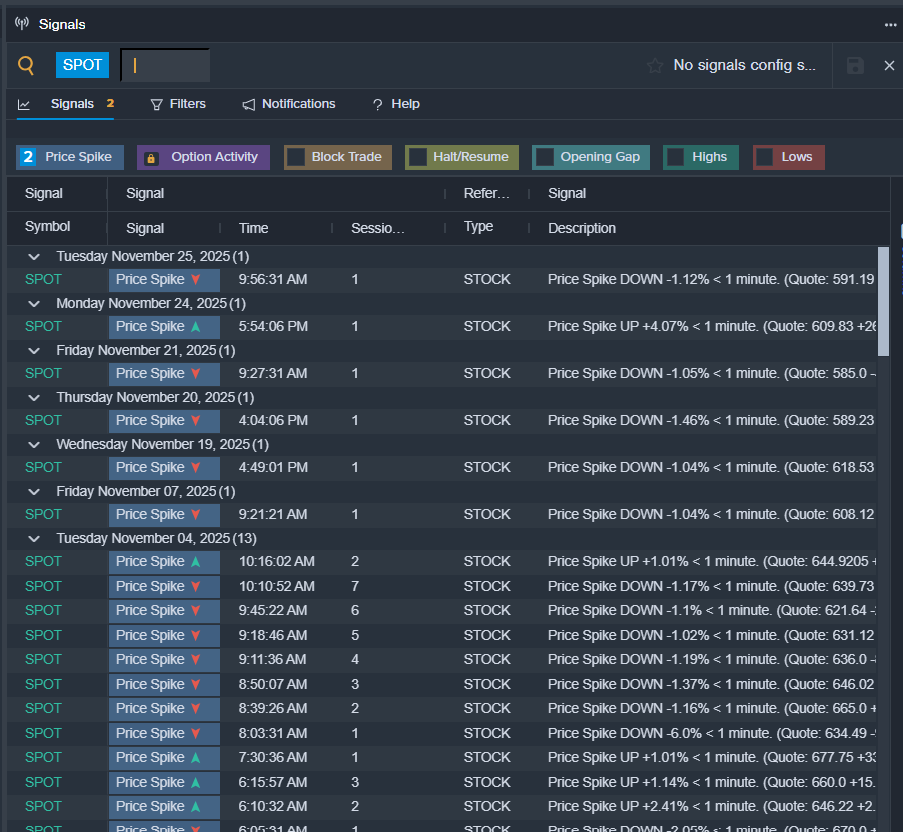903x832 pixels.
Task: Click the magnifying glass search icon
Action: 27,66
